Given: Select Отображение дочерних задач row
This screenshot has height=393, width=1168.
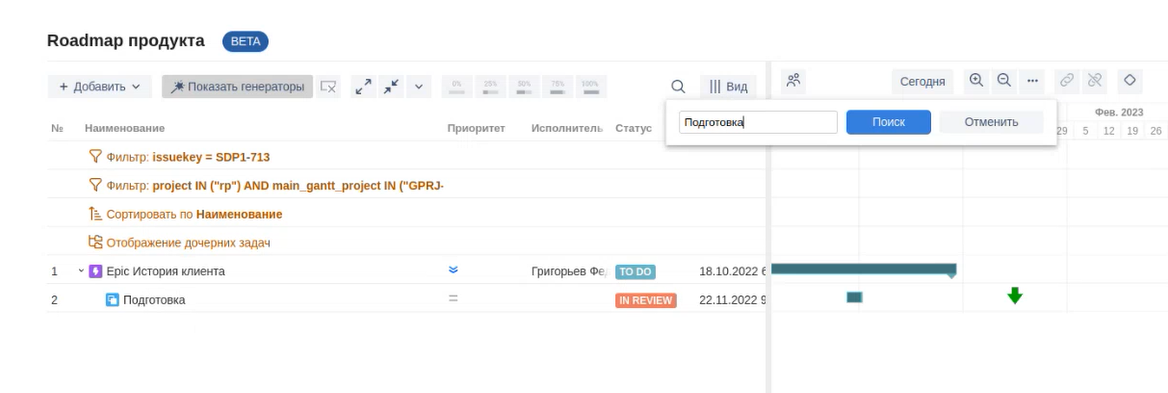Looking at the screenshot, I should [x=406, y=243].
